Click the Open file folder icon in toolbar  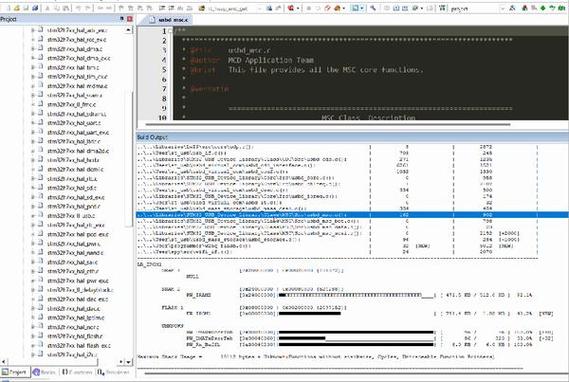(x=16, y=8)
